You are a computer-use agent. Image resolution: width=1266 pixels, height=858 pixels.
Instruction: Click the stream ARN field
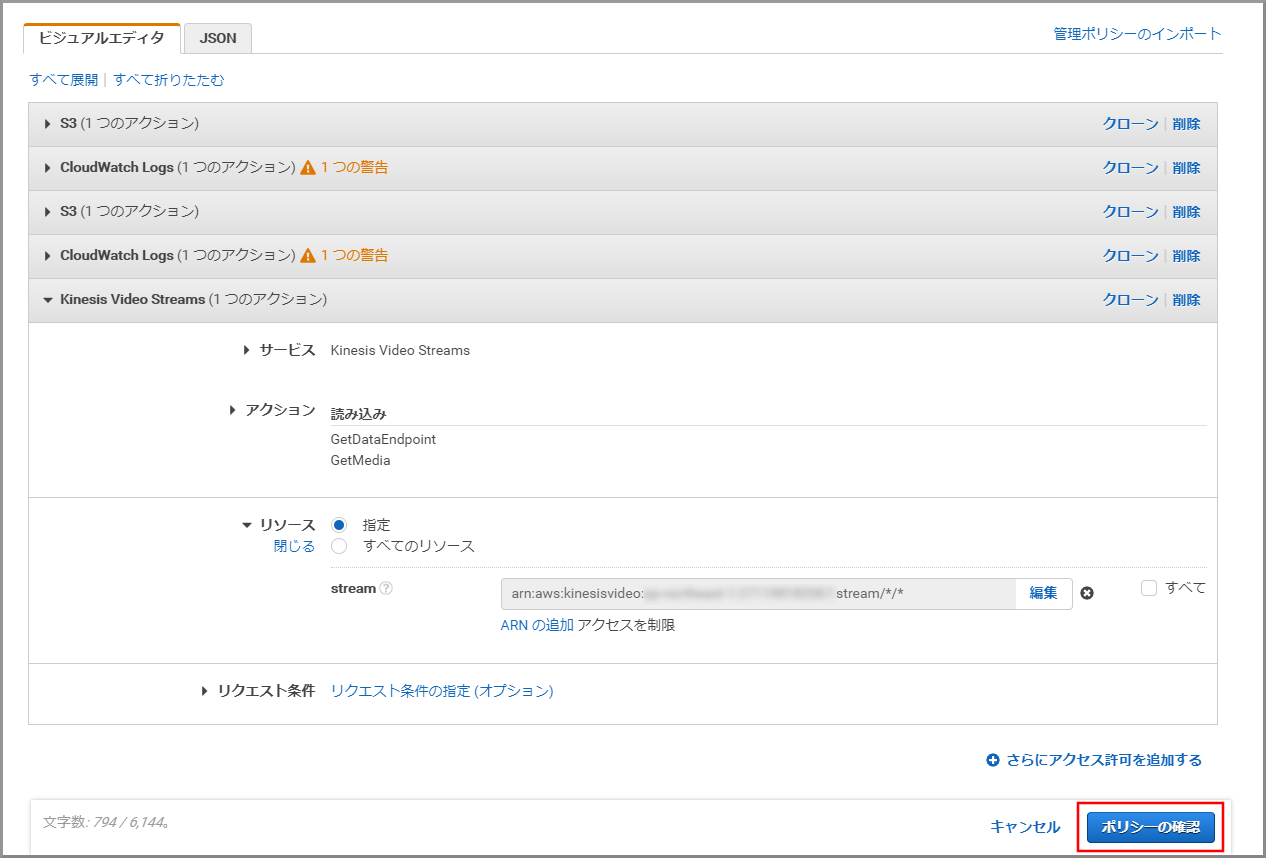758,593
